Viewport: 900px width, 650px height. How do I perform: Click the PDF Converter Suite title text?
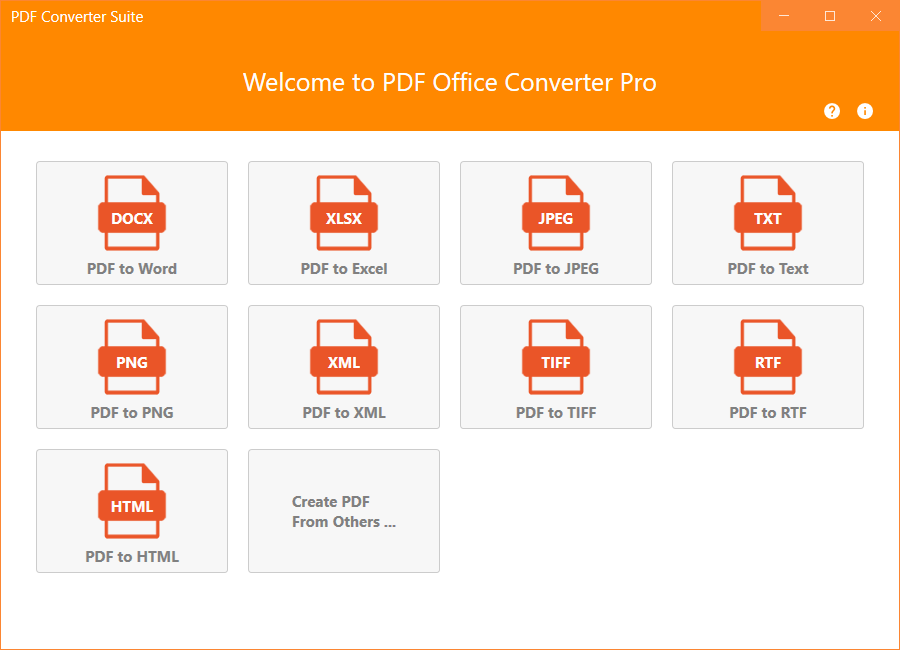(76, 16)
